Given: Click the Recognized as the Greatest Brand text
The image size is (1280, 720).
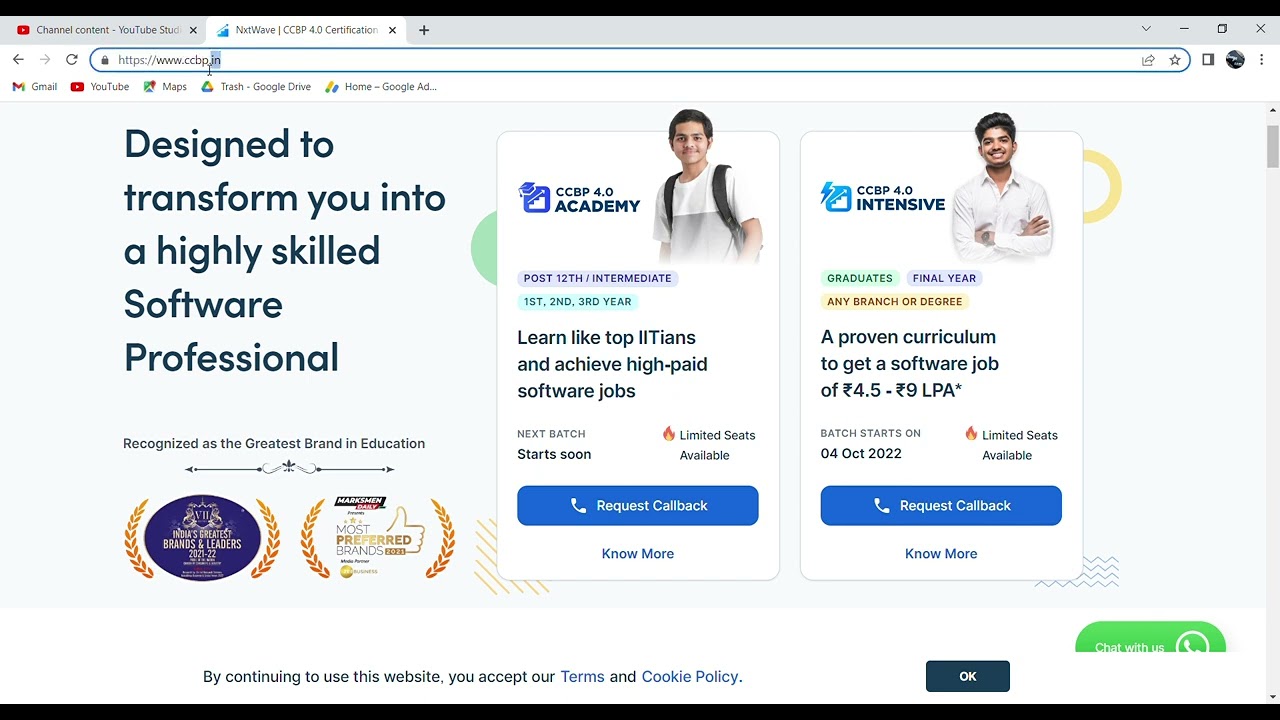Looking at the screenshot, I should click(274, 444).
